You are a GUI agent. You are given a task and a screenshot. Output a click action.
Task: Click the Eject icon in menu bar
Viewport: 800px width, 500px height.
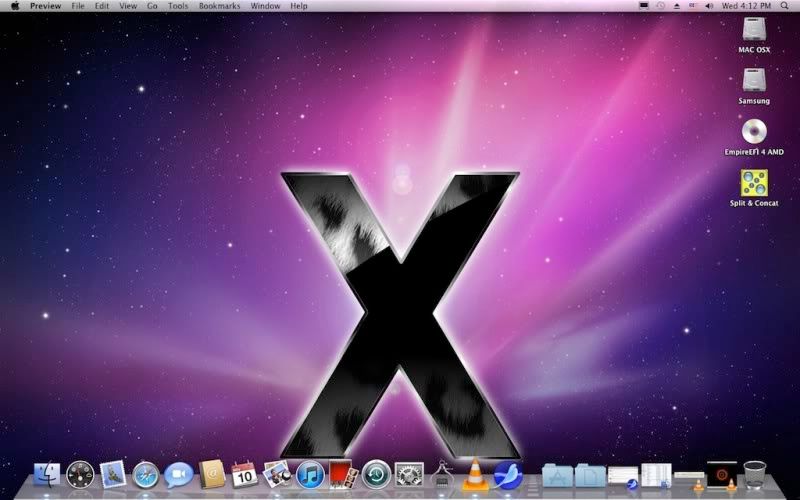677,6
